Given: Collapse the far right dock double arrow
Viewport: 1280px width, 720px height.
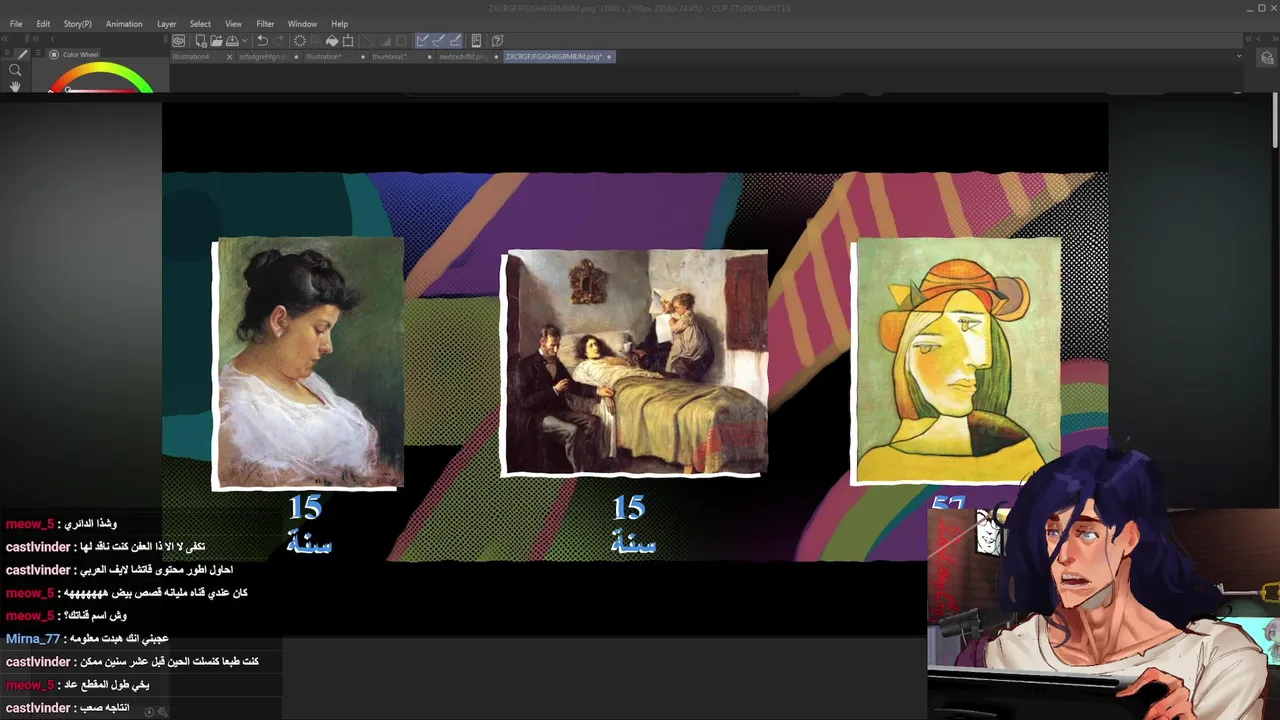Looking at the screenshot, I should (1273, 38).
